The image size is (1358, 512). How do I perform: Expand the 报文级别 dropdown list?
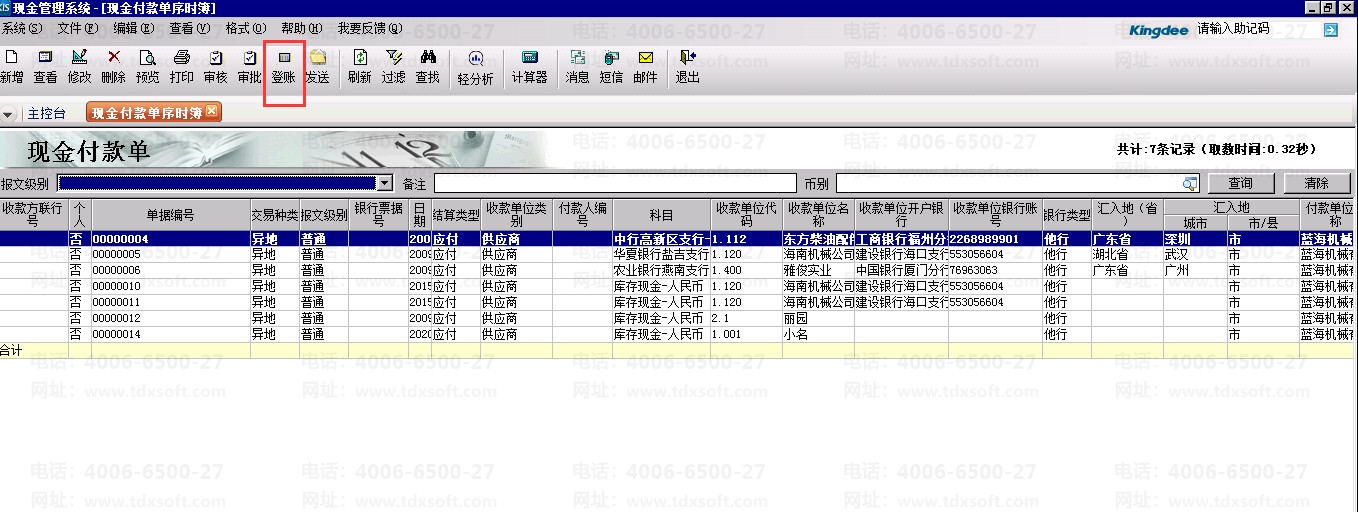384,183
